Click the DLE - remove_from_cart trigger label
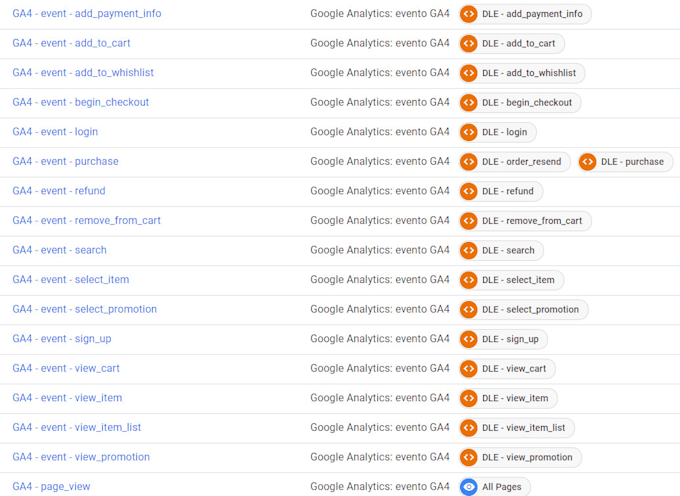Image resolution: width=680 pixels, height=496 pixels. pos(532,221)
